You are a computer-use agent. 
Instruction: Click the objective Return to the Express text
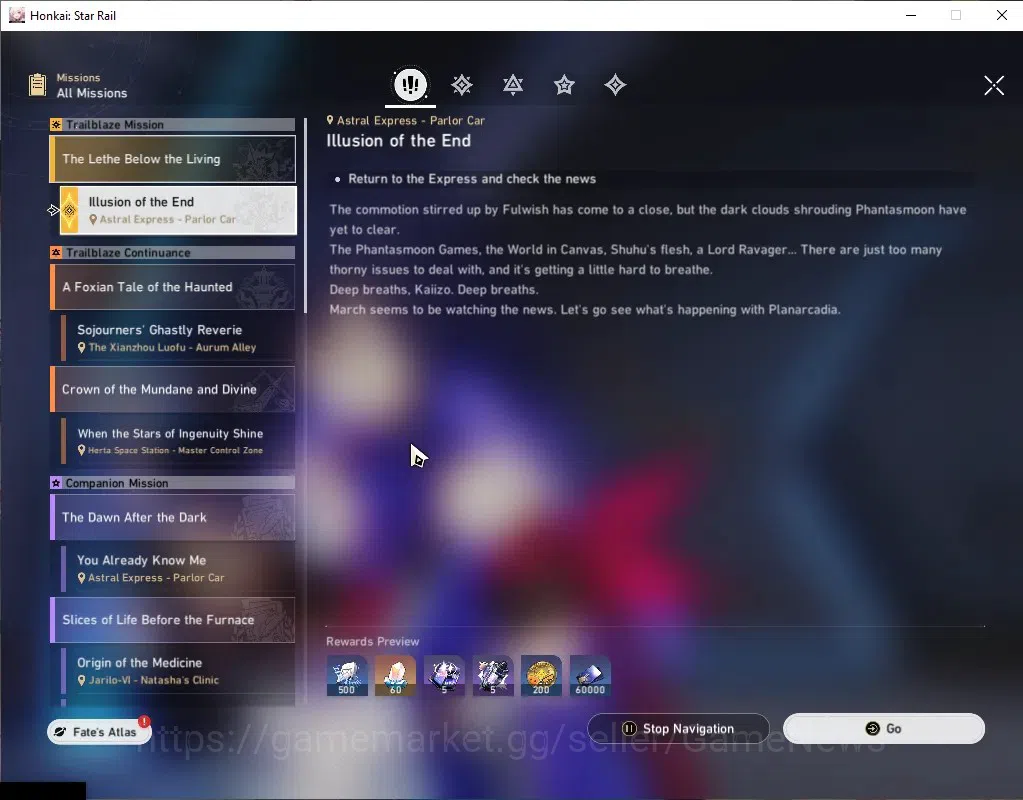pyautogui.click(x=472, y=179)
